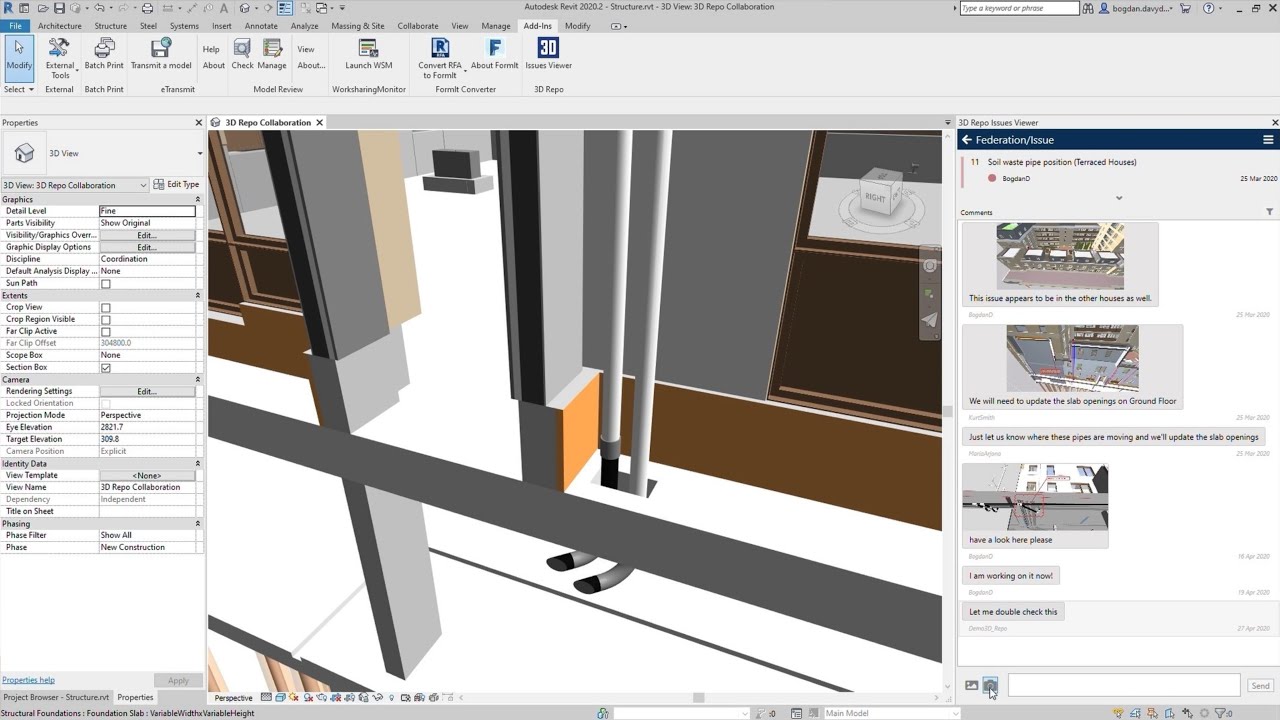Save the project from quick access toolbar
The width and height of the screenshot is (1280, 720).
59,8
